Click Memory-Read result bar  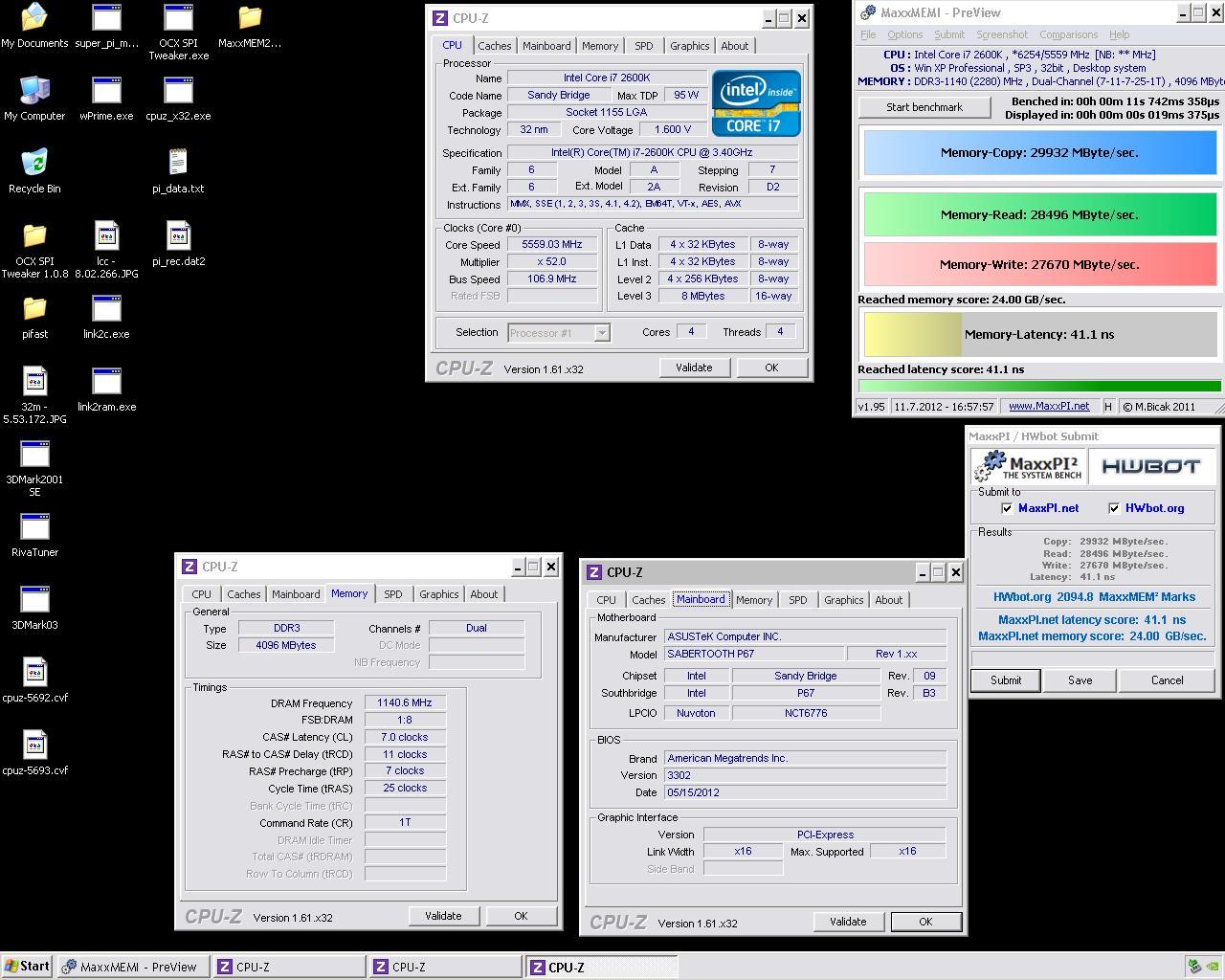(1040, 214)
